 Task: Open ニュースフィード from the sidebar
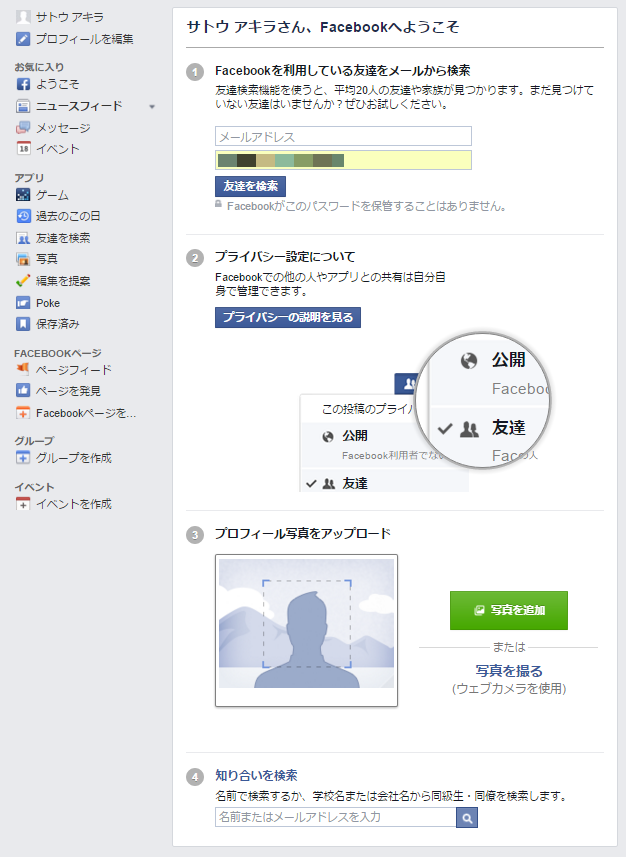pos(79,106)
